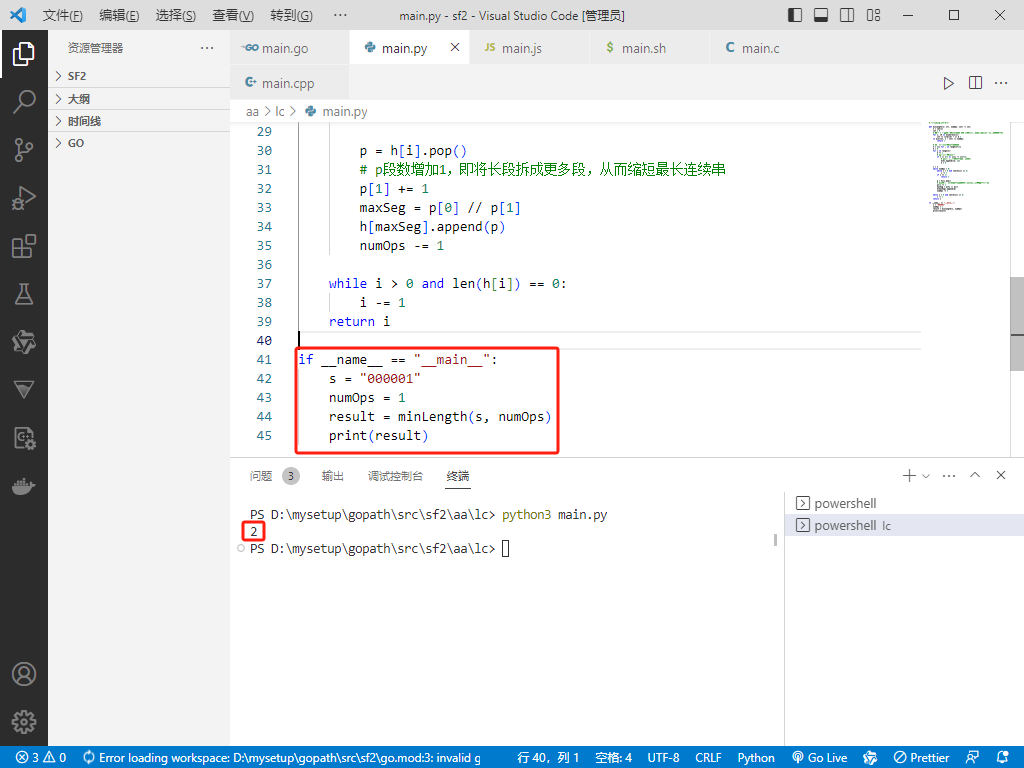Open the Explorer view in activity bar
The height and width of the screenshot is (768, 1024).
coord(24,54)
